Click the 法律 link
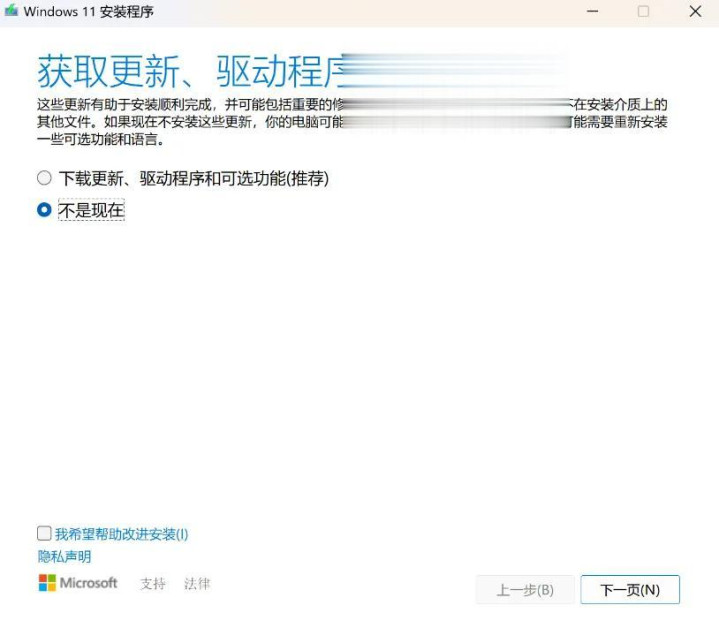 (x=197, y=584)
